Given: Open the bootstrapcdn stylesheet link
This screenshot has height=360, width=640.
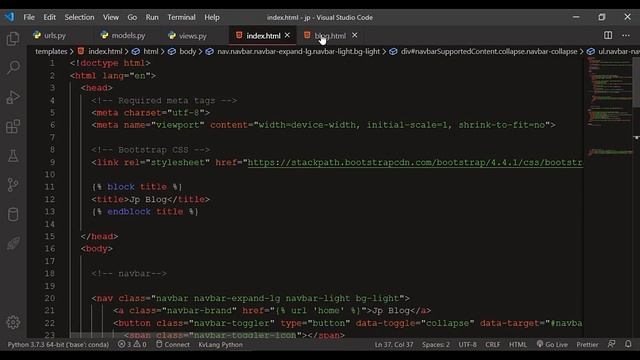Looking at the screenshot, I should pyautogui.click(x=415, y=162).
